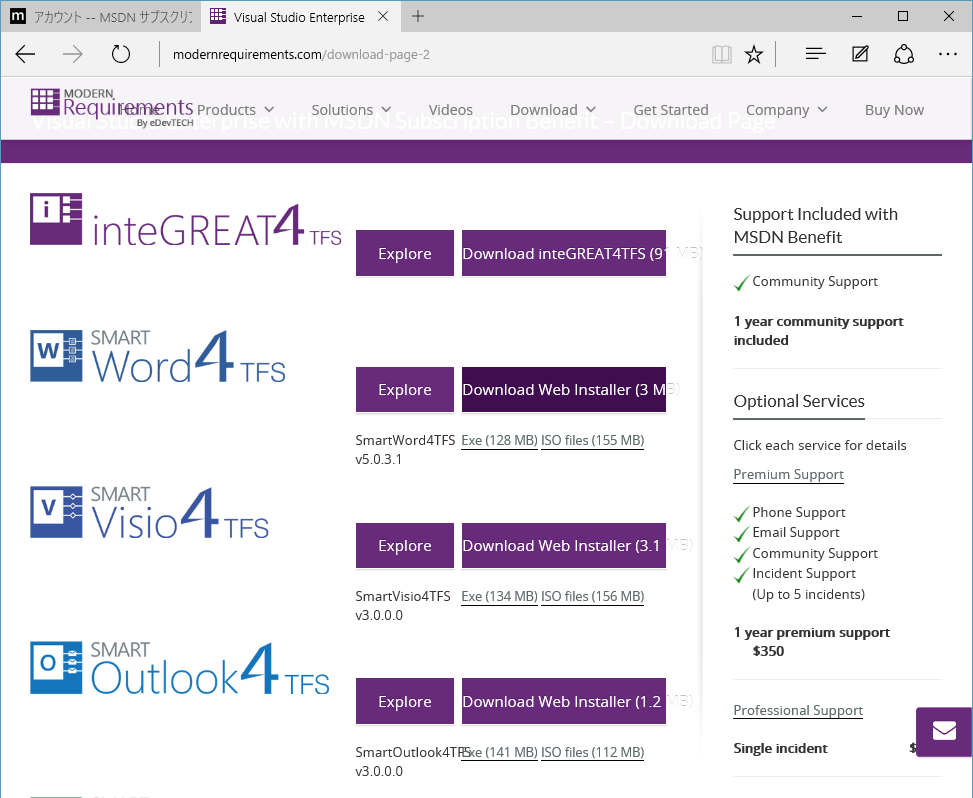Screen dimensions: 973x798
Task: Open the Get Started menu item
Action: 671,110
